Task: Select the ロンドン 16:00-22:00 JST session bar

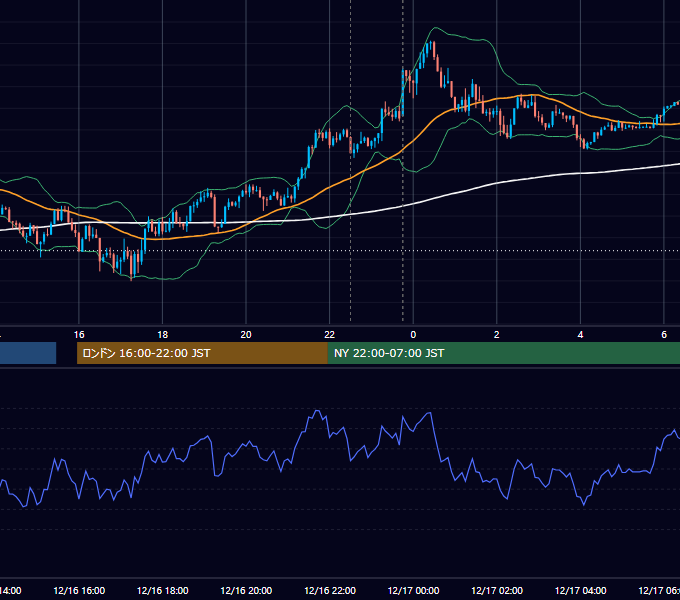Action: (x=202, y=353)
